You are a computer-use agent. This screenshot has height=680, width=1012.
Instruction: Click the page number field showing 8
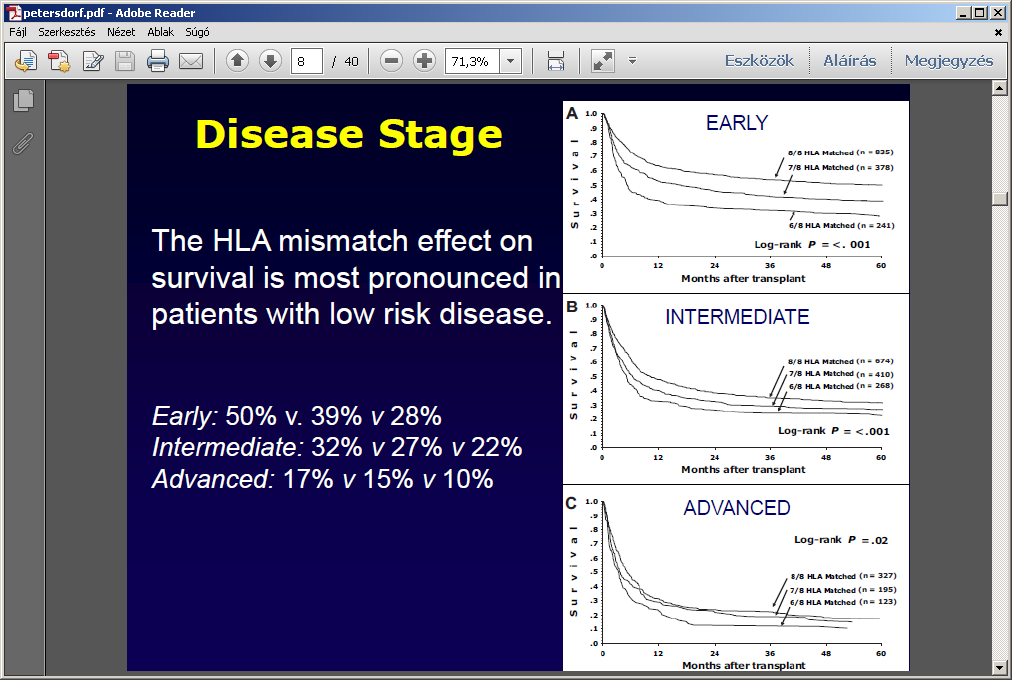coord(307,61)
